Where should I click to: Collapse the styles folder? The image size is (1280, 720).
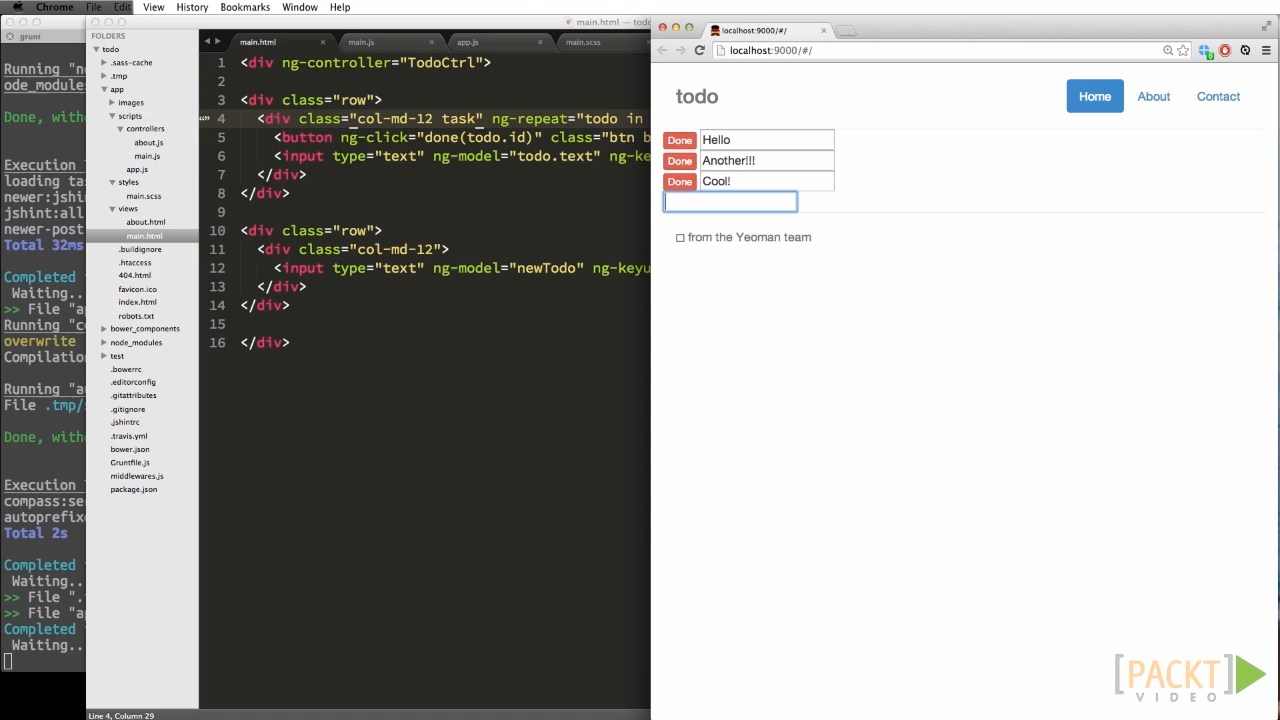pyautogui.click(x=112, y=182)
